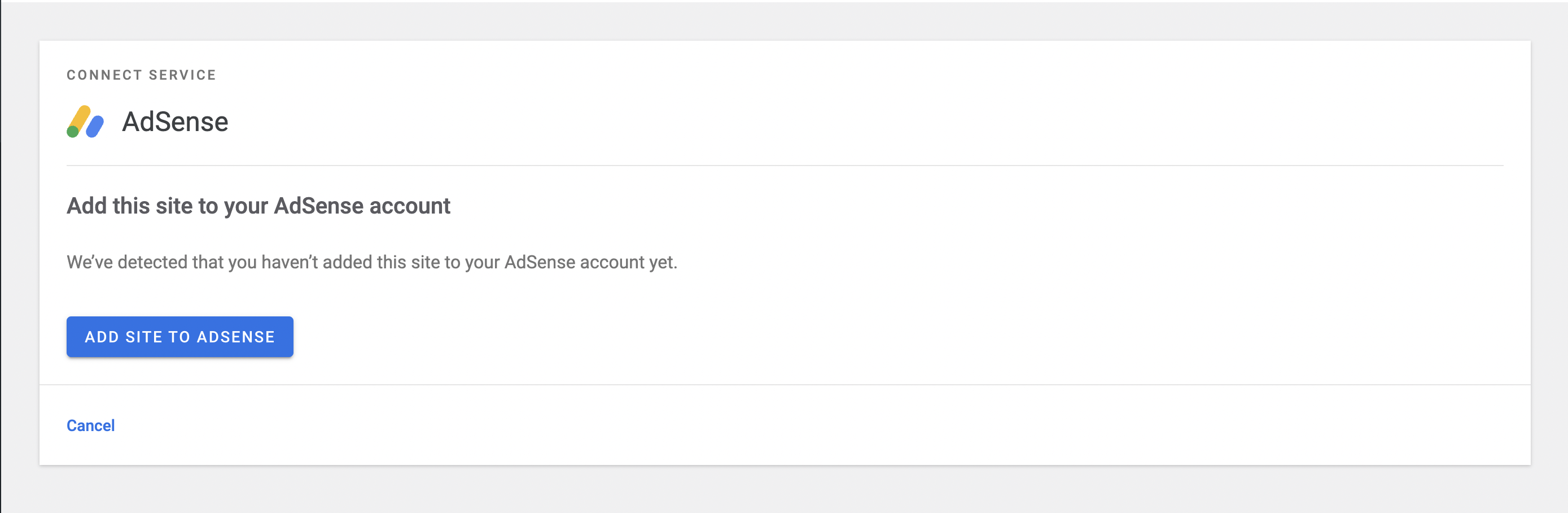Image resolution: width=1568 pixels, height=513 pixels.
Task: Click the separator above the Cancel link
Action: pos(784,384)
